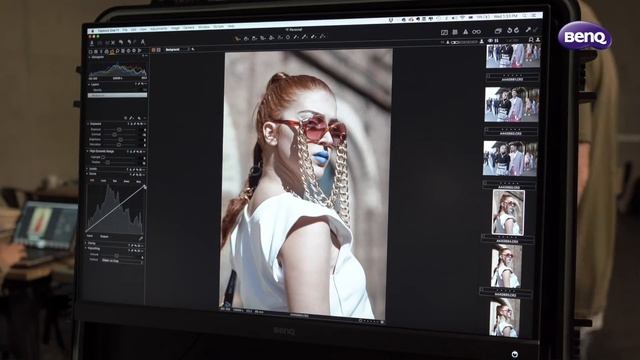Select the Pan hand cursor tool
This screenshot has width=640, height=360.
click(x=246, y=38)
